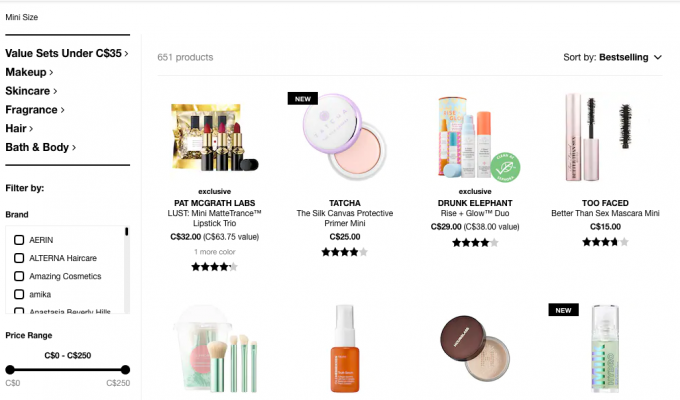Expand the Makeup category

29,72
